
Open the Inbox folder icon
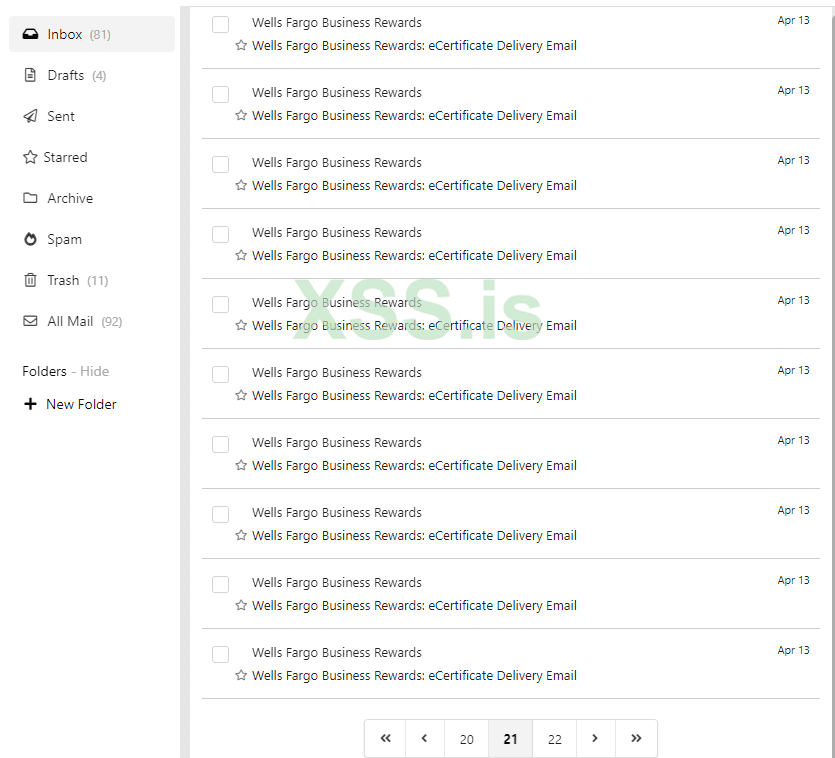[30, 34]
